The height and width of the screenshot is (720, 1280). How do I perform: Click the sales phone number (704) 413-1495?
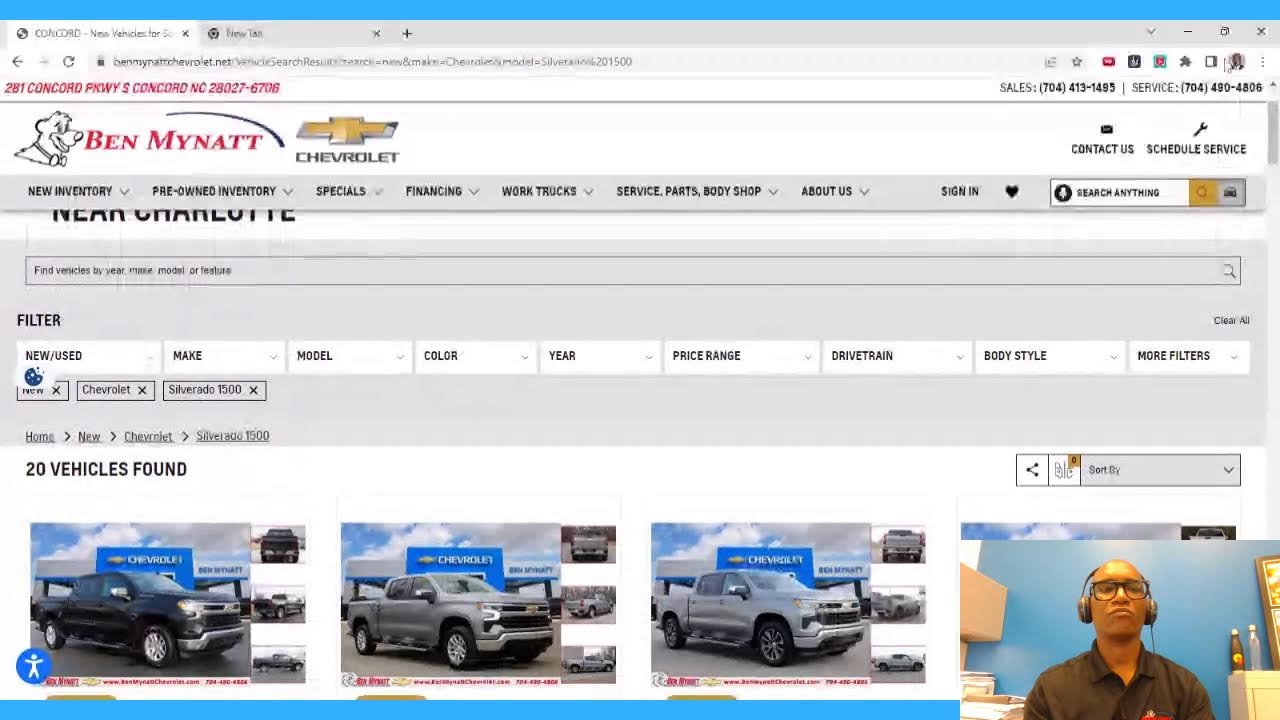coord(1077,88)
